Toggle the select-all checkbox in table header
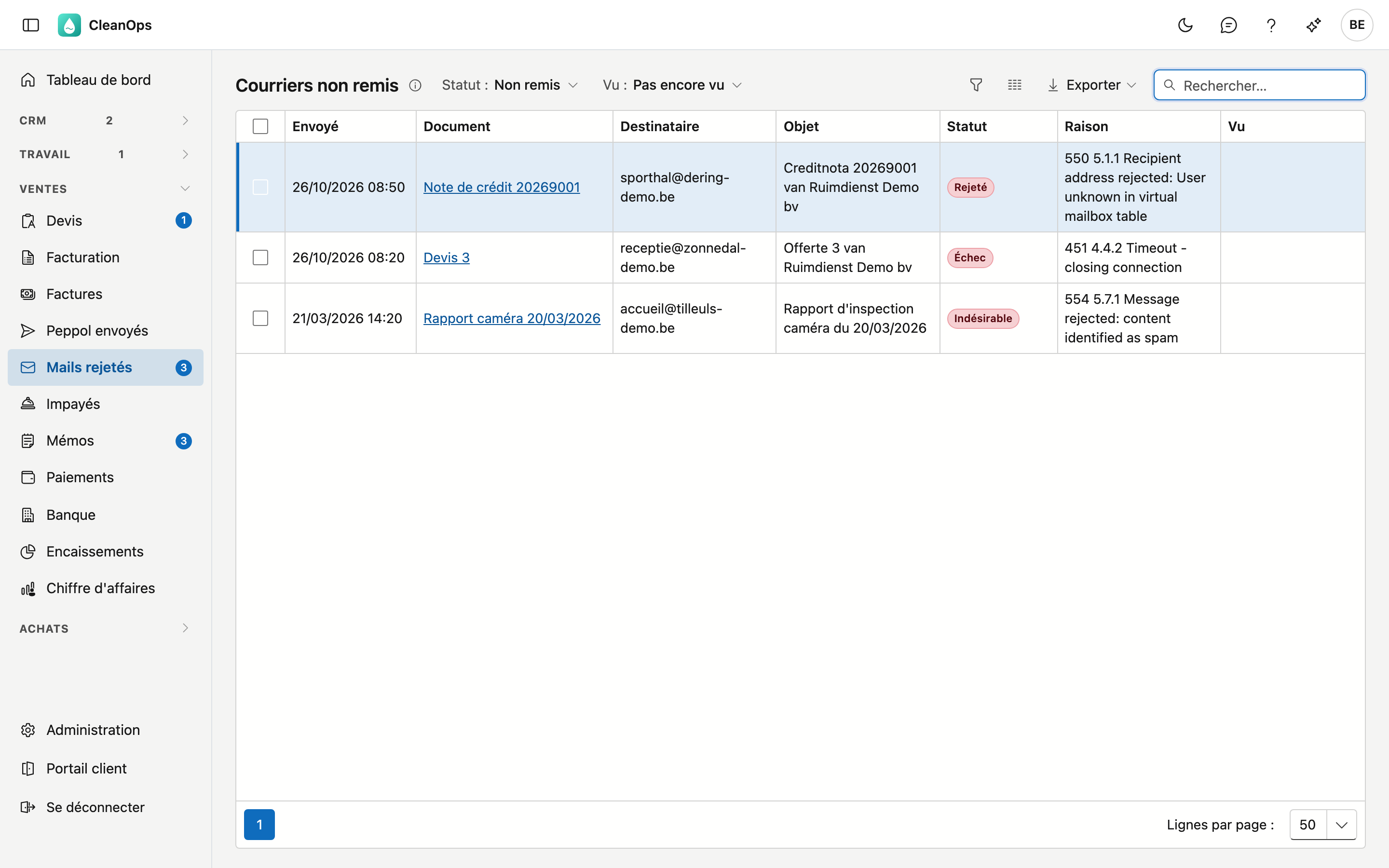 tap(260, 126)
